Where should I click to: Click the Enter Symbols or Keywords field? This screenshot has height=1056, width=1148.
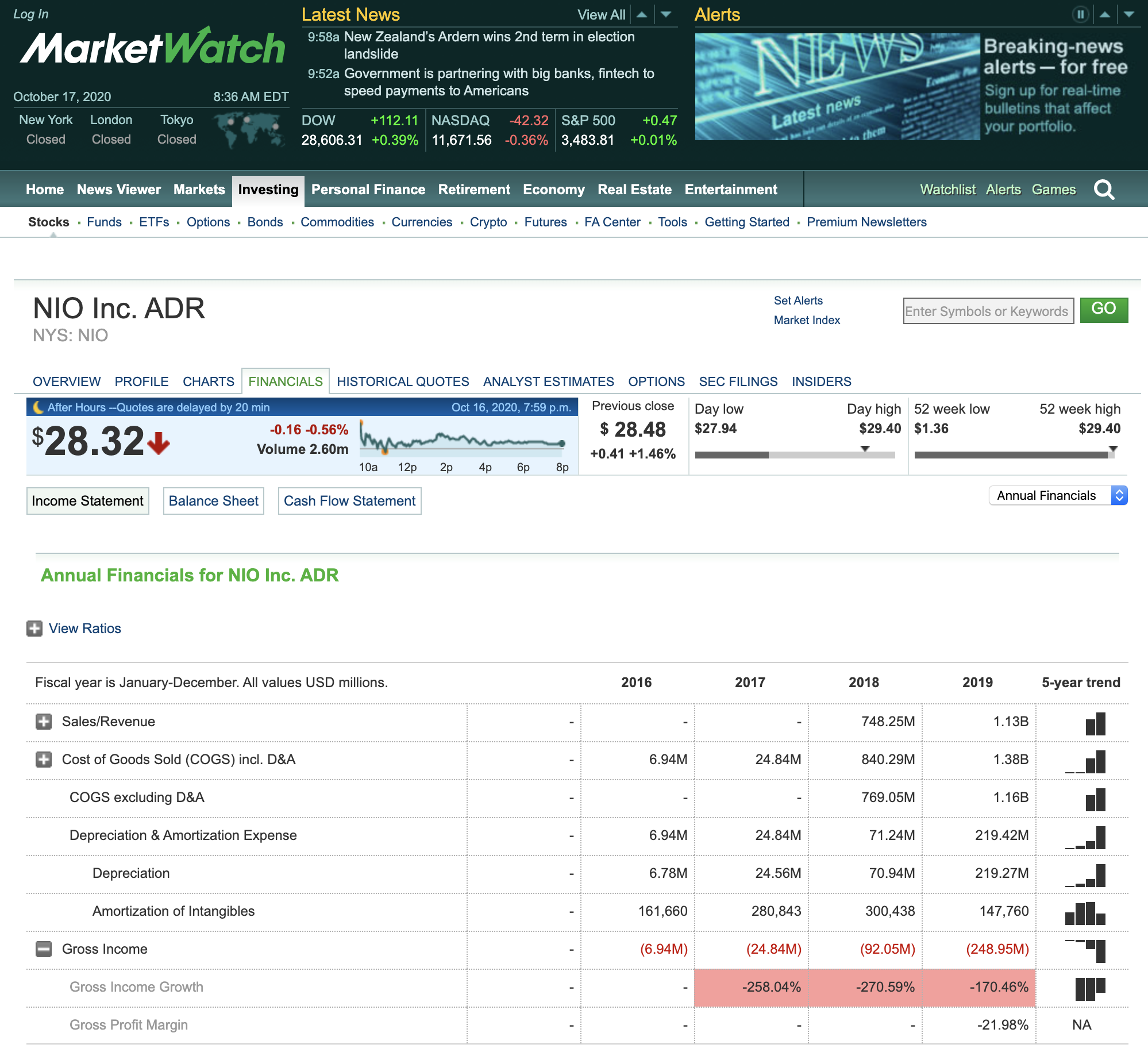click(988, 311)
